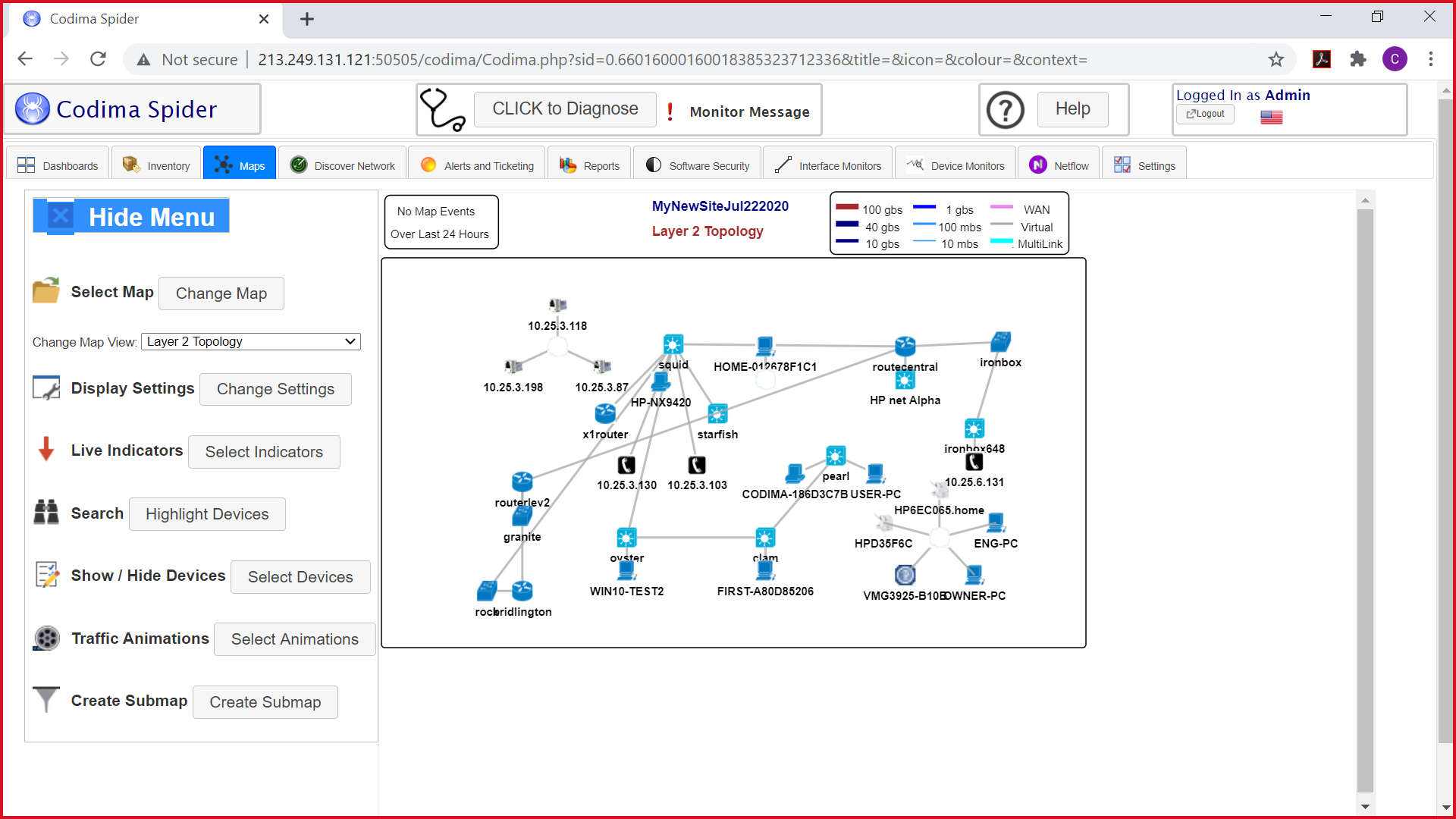Viewport: 1456px width, 819px height.
Task: Click the Codima Spider logo icon
Action: (33, 109)
